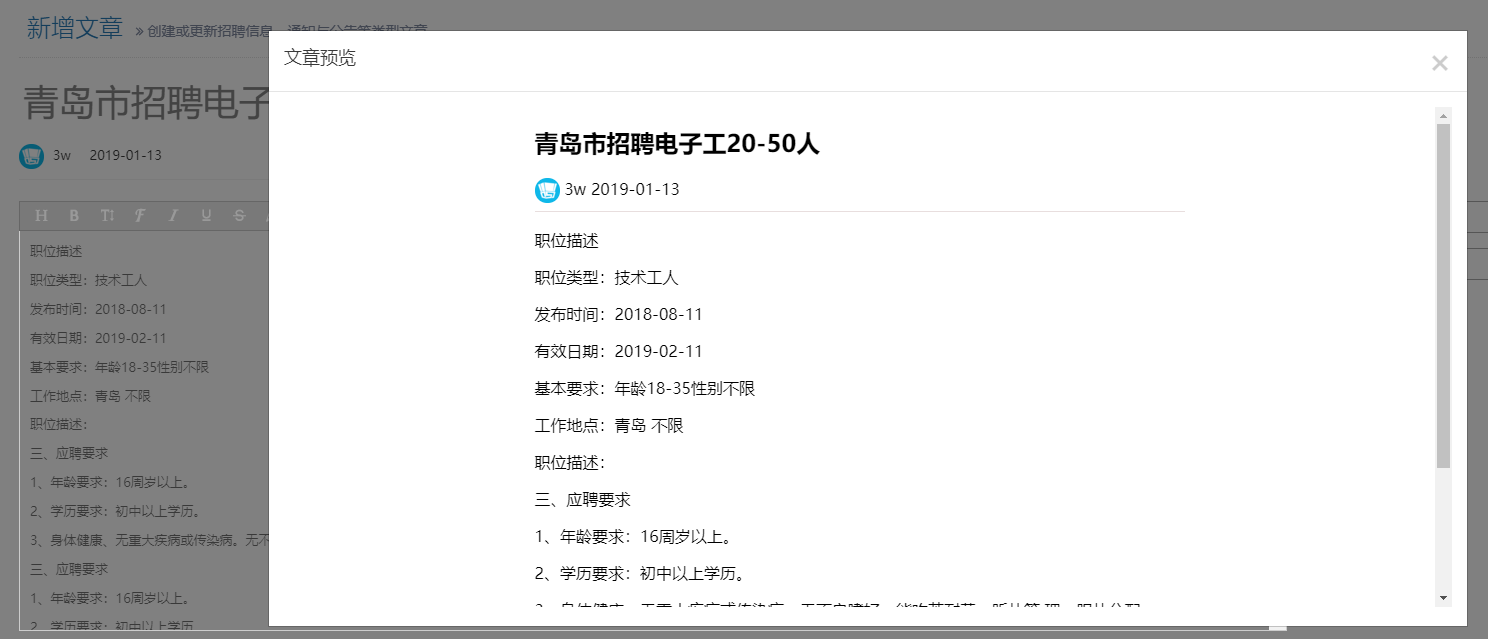Image resolution: width=1488 pixels, height=639 pixels.
Task: Click the publish date 2019-01-13 in preview
Action: pos(635,189)
